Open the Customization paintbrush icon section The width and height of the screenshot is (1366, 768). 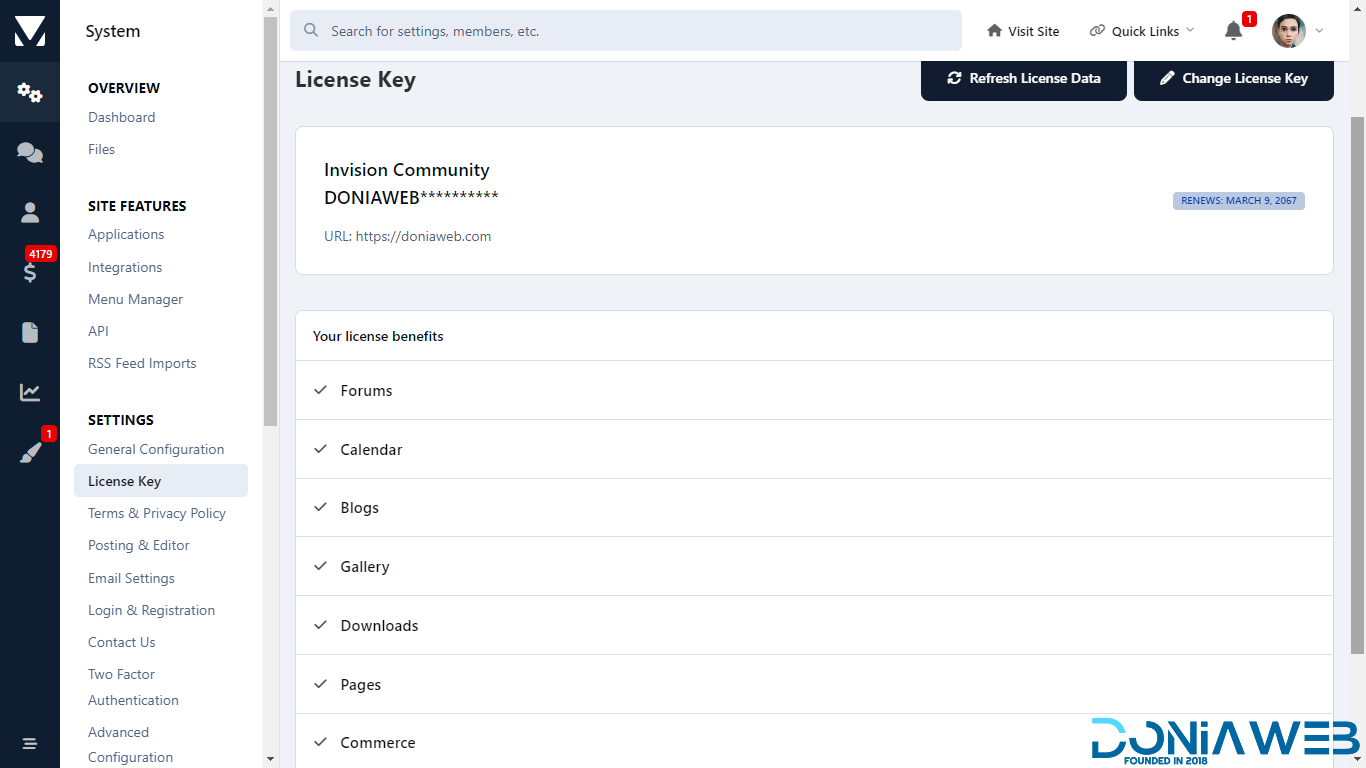click(30, 453)
